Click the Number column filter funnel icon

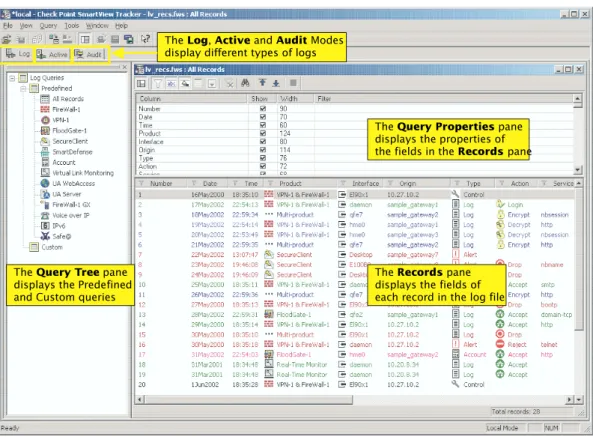[x=141, y=183]
